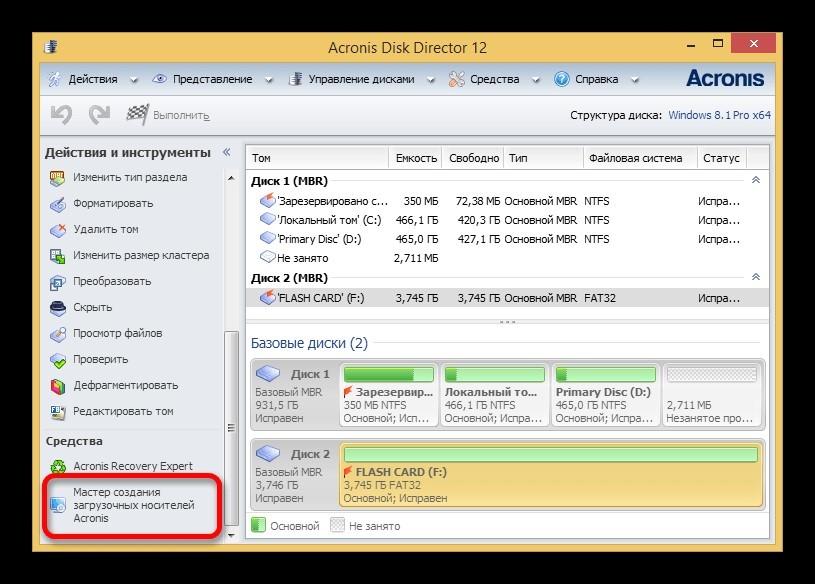Click the Check (Проверить) volume icon
The image size is (815, 584).
pyautogui.click(x=58, y=360)
